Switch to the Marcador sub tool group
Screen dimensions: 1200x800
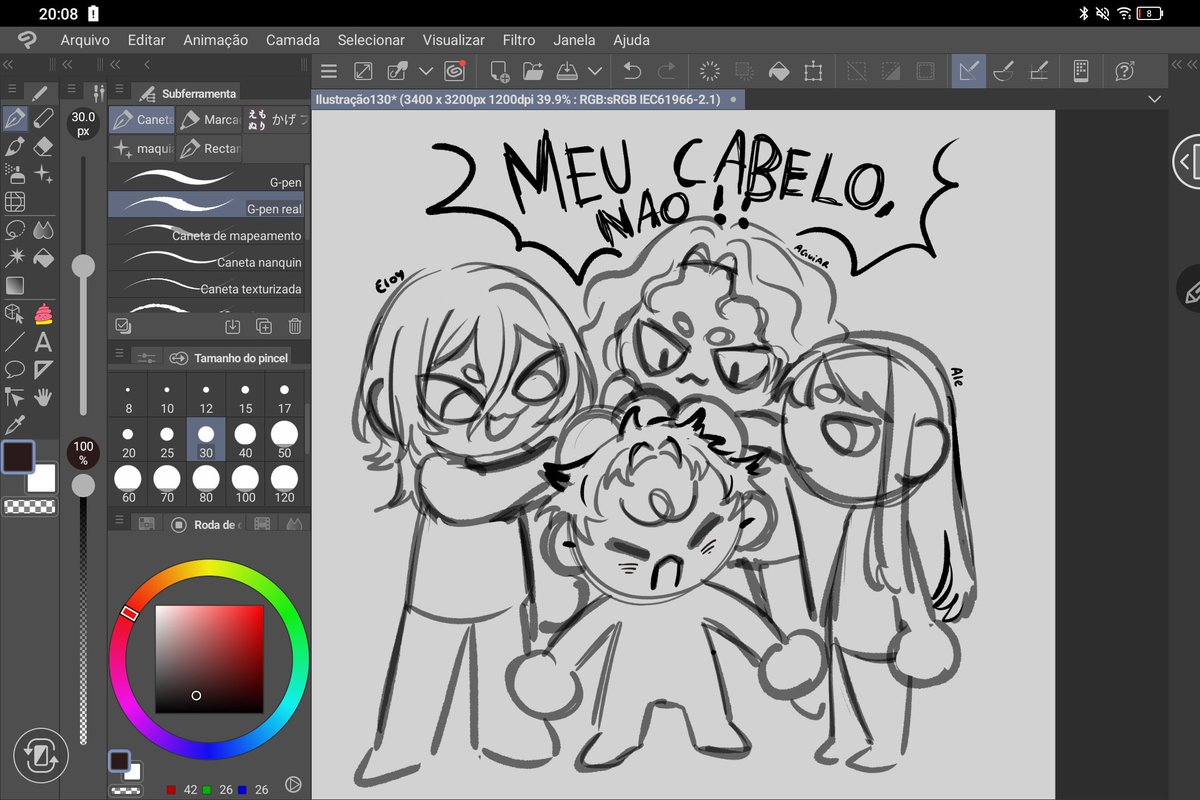[208, 120]
